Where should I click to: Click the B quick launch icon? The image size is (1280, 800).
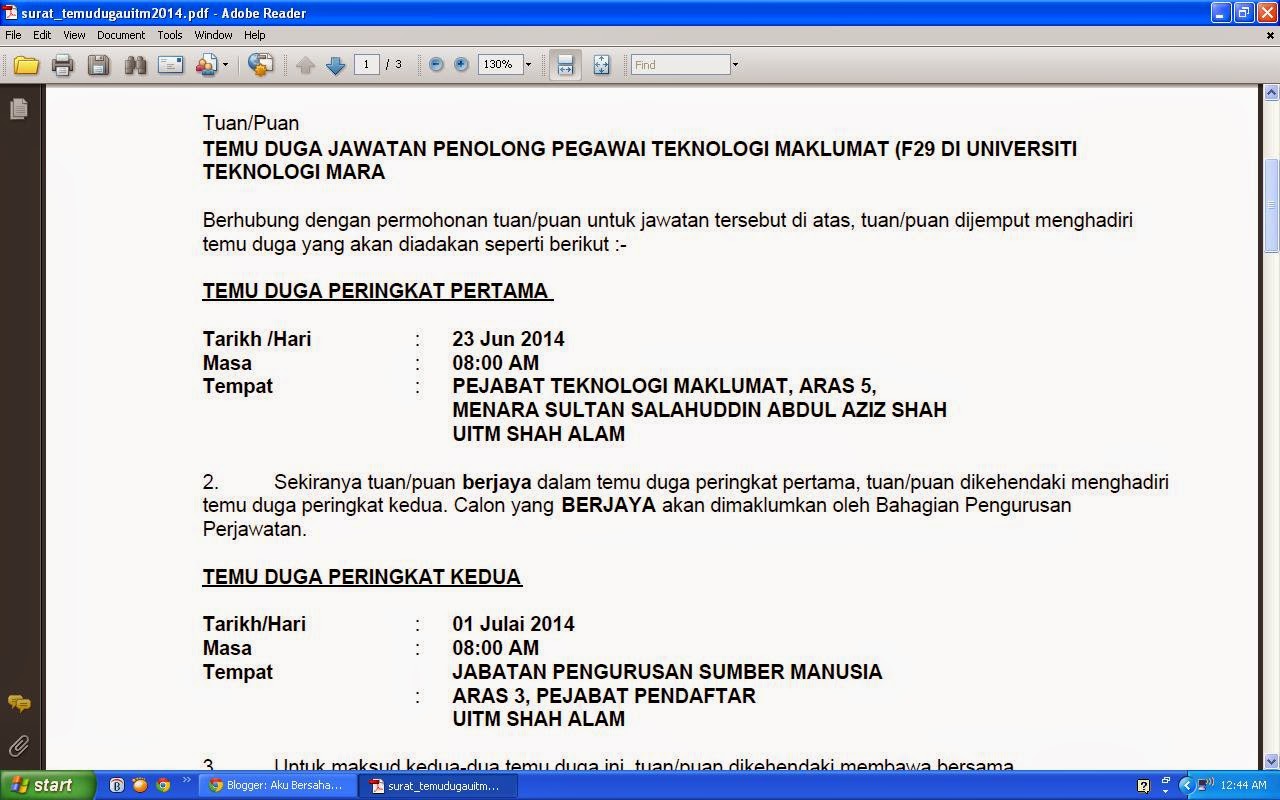[117, 786]
